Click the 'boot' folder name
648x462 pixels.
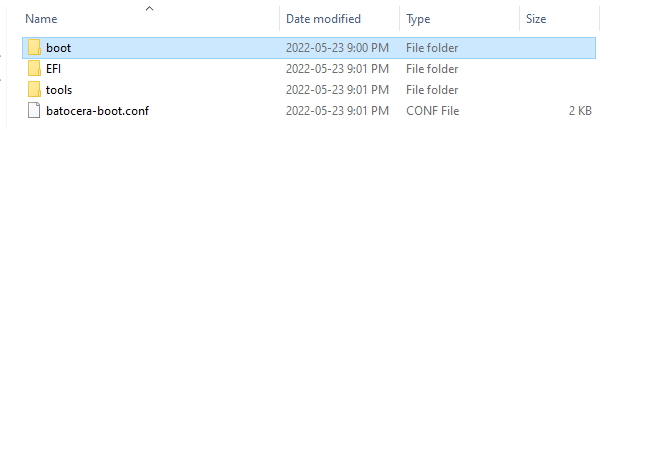(x=59, y=48)
